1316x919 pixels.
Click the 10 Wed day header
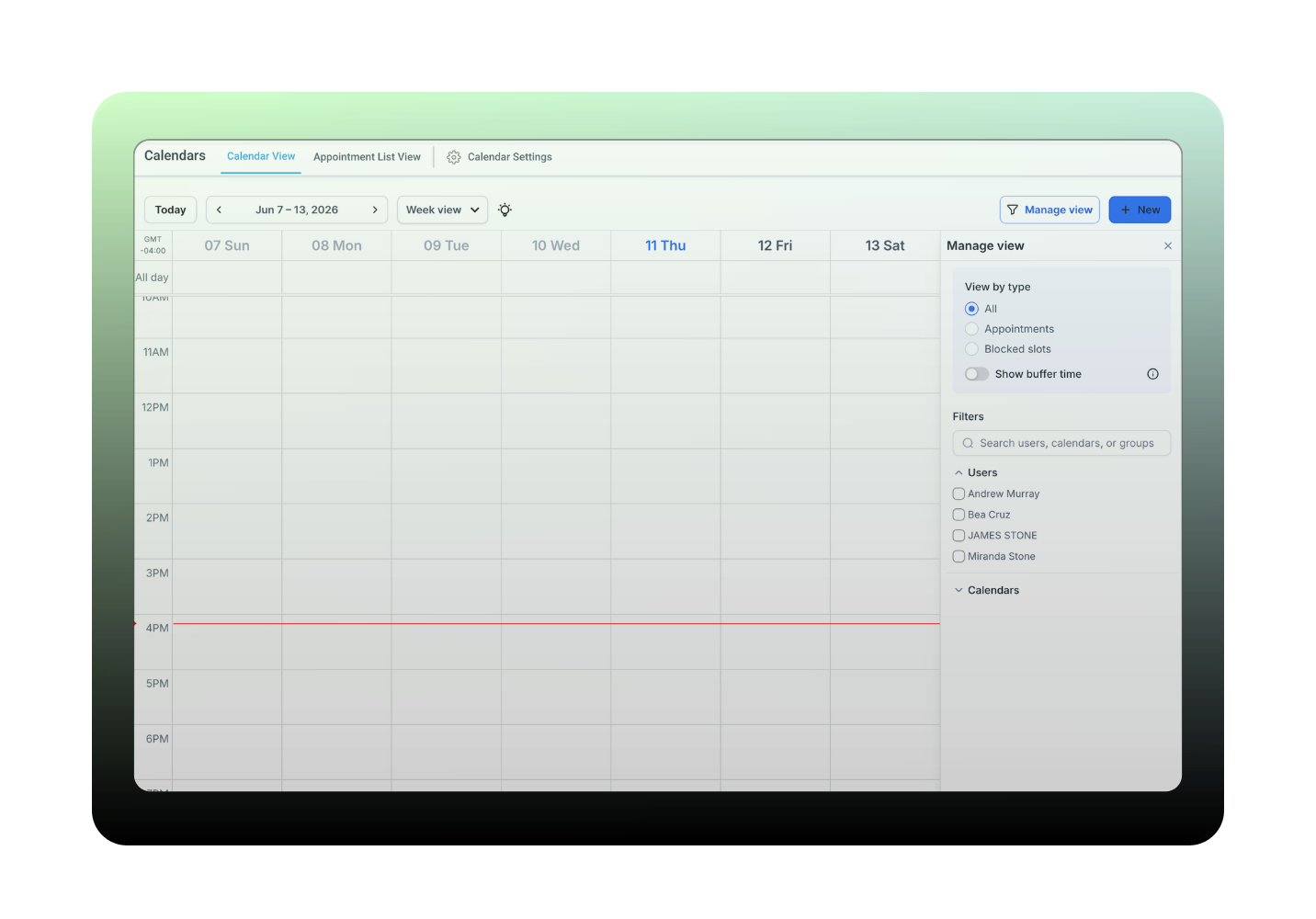click(x=556, y=245)
